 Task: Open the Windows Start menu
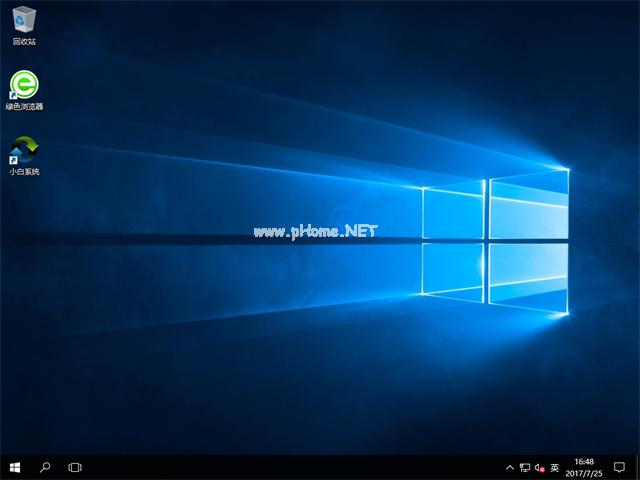(x=15, y=467)
